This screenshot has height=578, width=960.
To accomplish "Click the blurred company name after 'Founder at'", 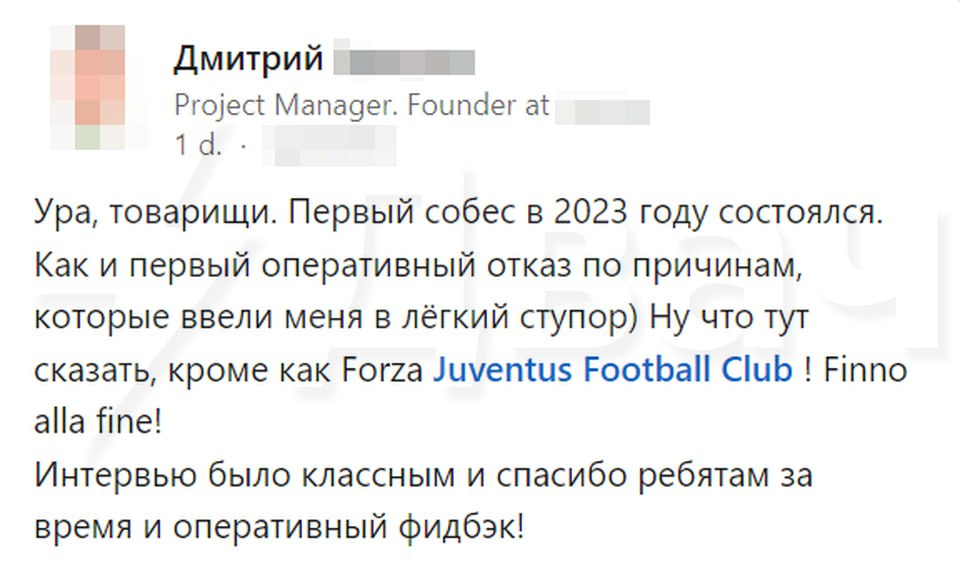I will click(x=603, y=106).
